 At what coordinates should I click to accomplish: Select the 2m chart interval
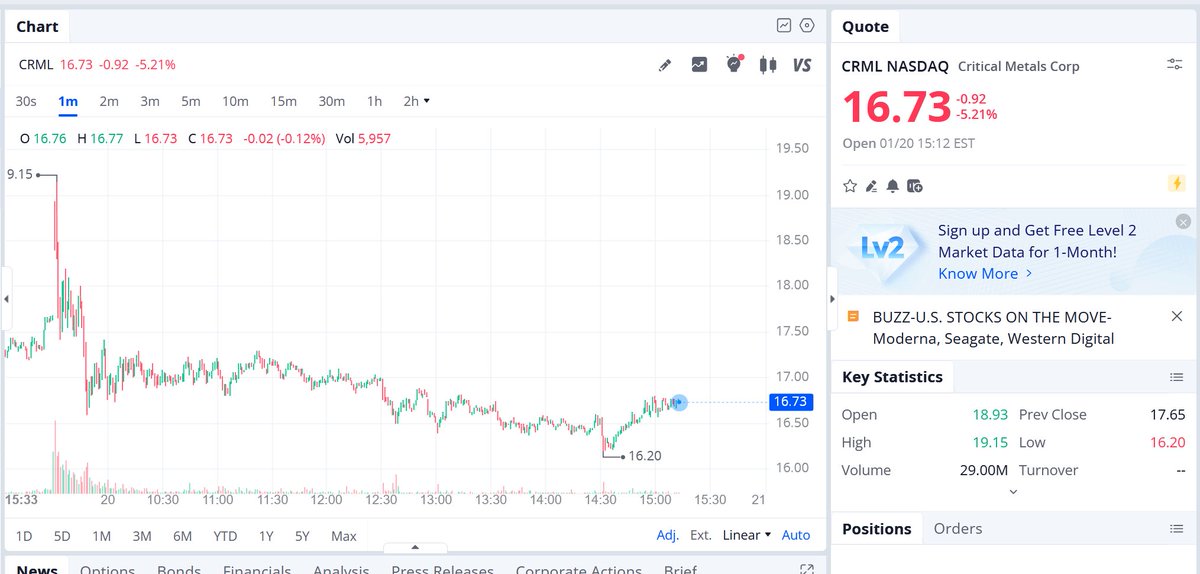pos(109,101)
